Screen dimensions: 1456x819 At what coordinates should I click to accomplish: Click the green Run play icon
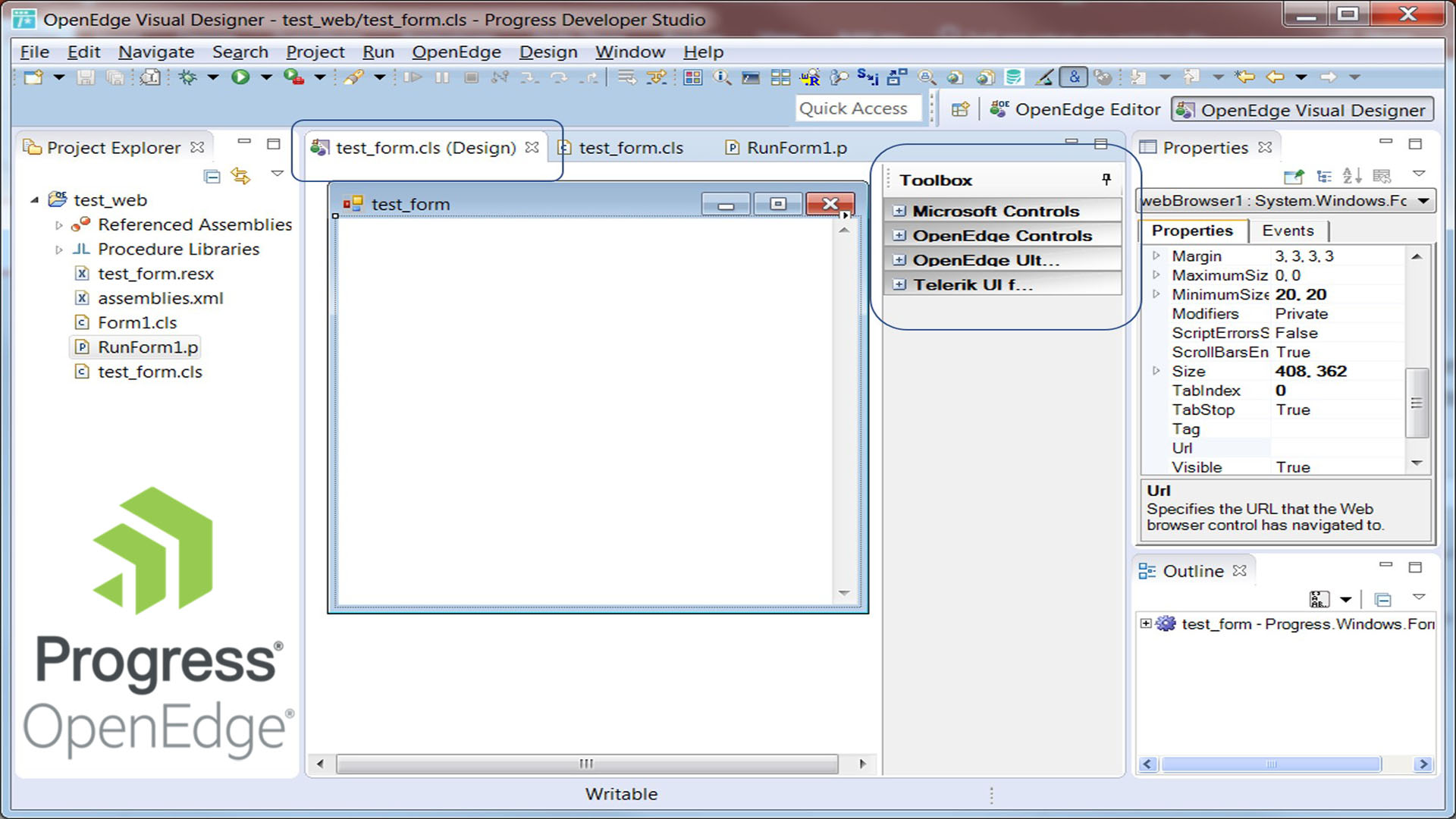pos(240,77)
